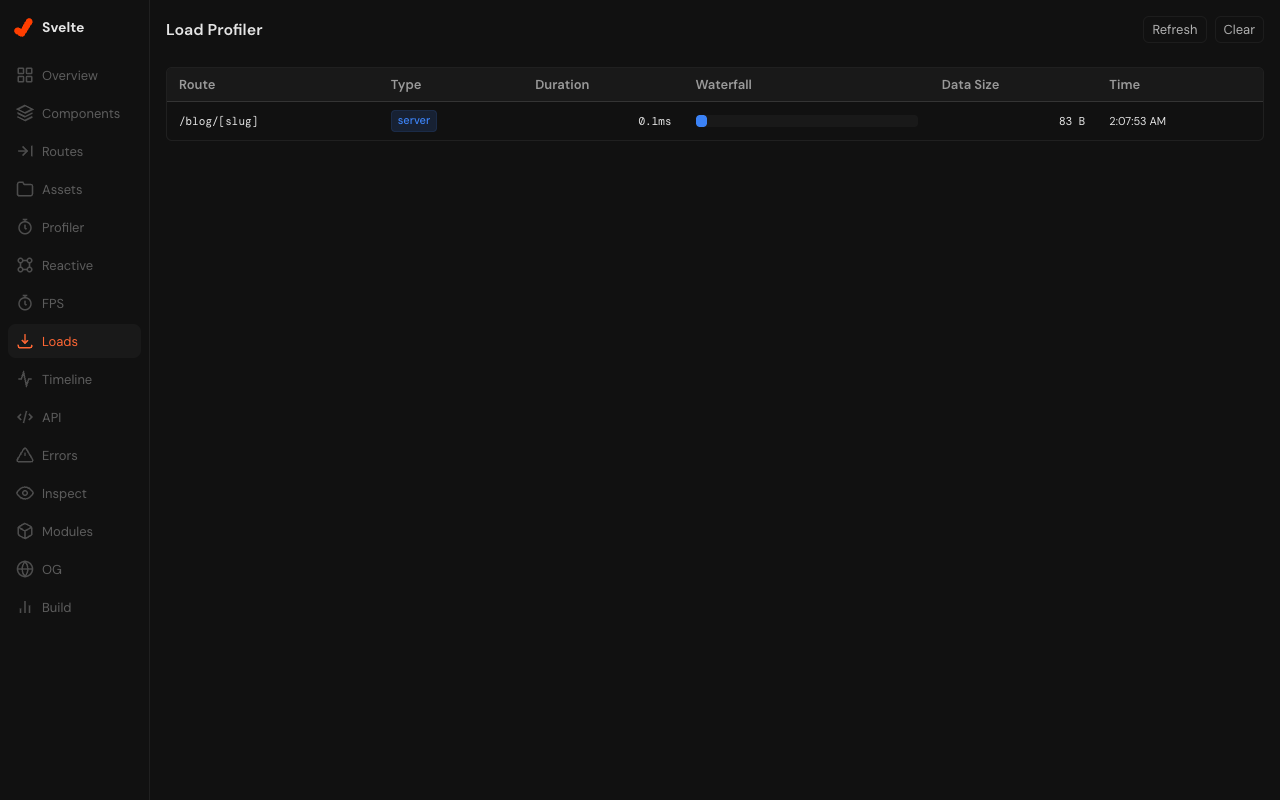Click the OG globe icon

pyautogui.click(x=25, y=569)
